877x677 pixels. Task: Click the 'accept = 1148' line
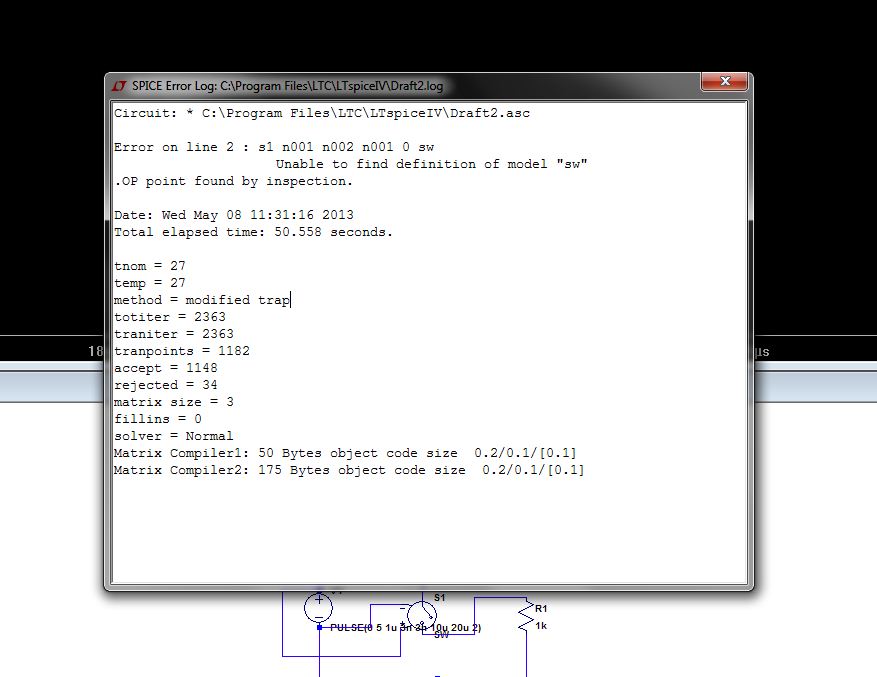166,368
